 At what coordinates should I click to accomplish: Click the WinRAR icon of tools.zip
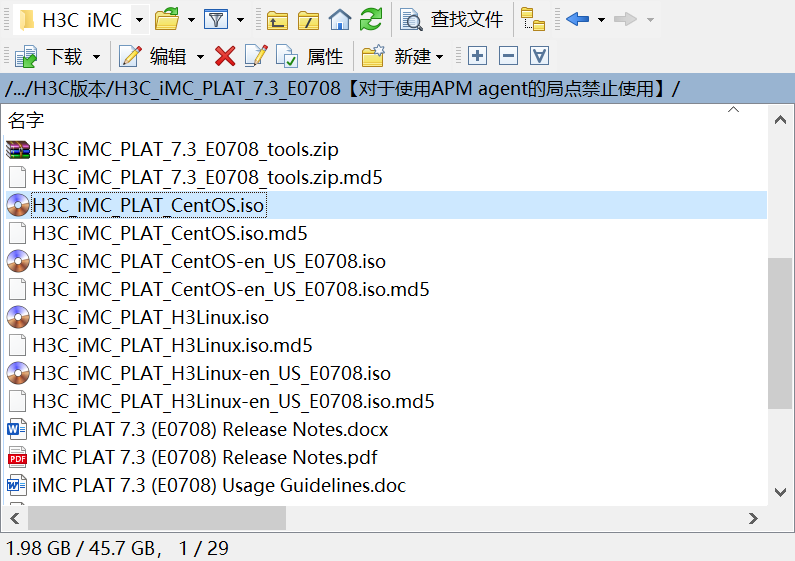coord(18,150)
